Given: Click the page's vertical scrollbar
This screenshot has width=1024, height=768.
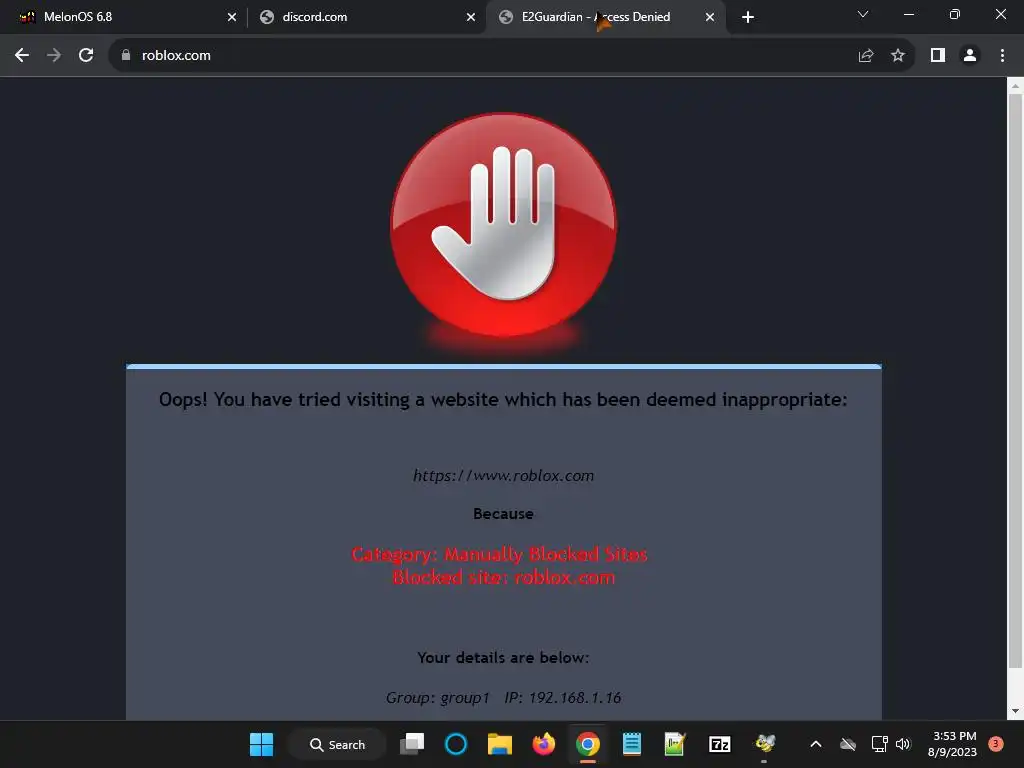Looking at the screenshot, I should click(x=1015, y=381).
